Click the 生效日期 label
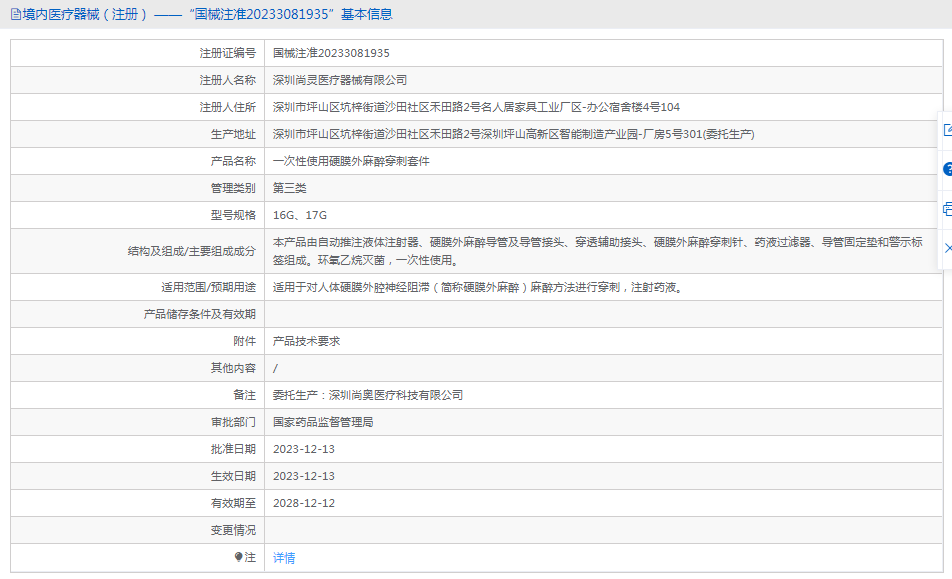The image size is (952, 579). (x=233, y=476)
